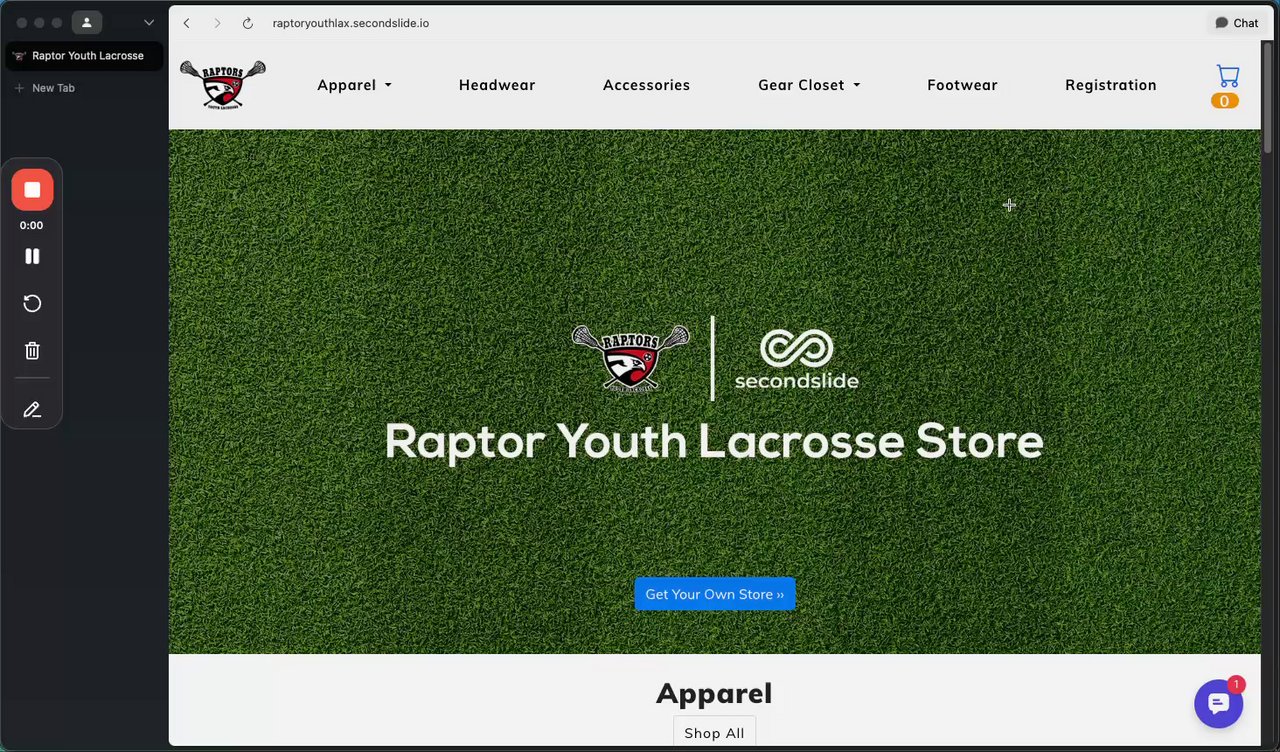Click the secondslide logo in the banner
The image size is (1280, 752).
(796, 359)
